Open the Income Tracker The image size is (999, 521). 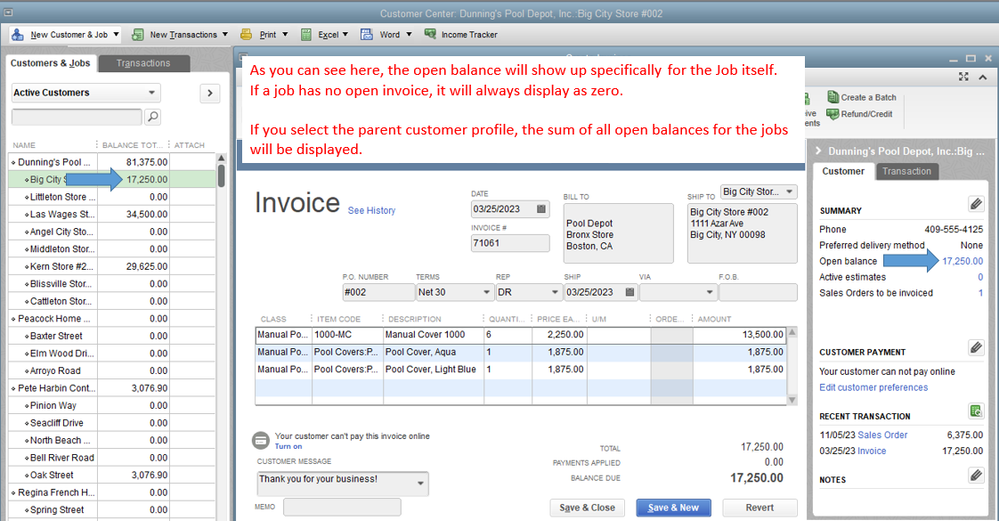[x=461, y=34]
